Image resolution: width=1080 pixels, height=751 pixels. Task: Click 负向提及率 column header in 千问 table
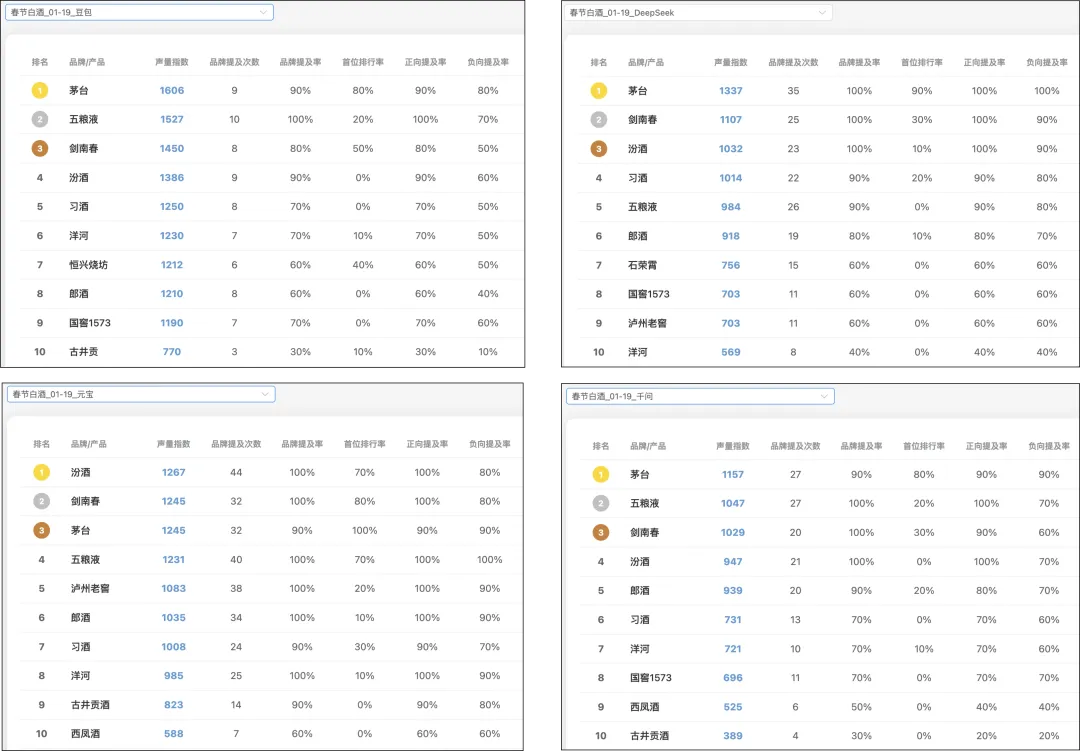1049,446
